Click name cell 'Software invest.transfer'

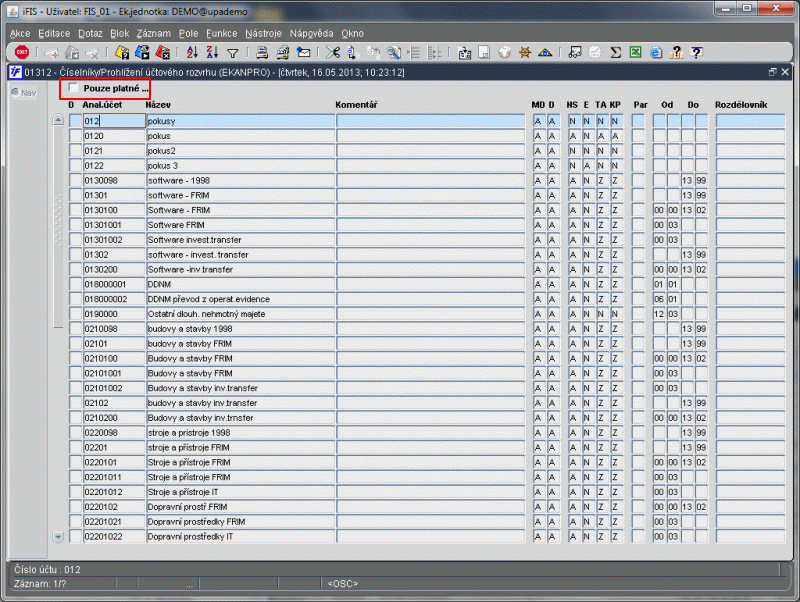(240, 240)
